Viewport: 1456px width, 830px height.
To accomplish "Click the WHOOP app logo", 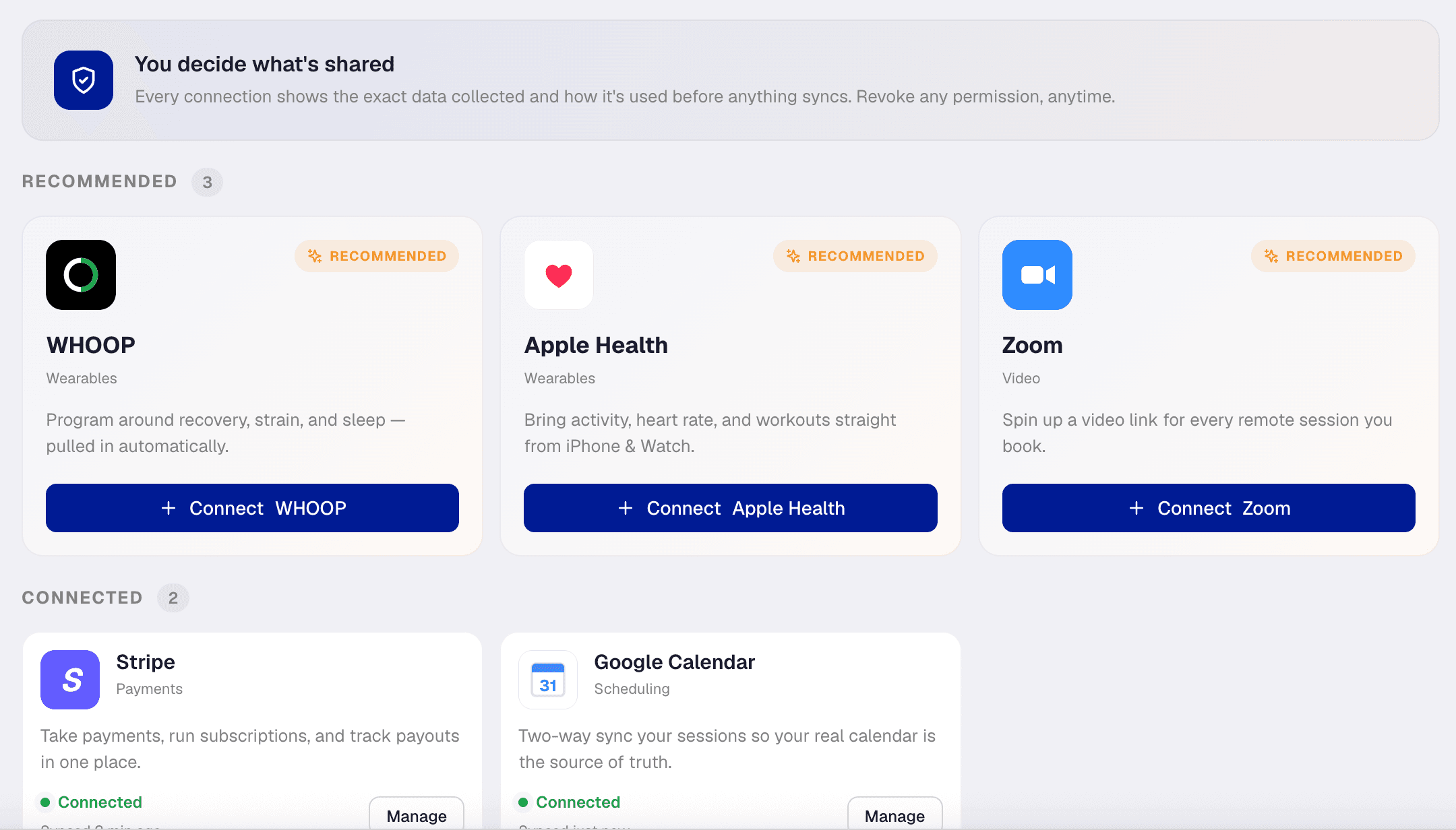I will click(x=81, y=275).
